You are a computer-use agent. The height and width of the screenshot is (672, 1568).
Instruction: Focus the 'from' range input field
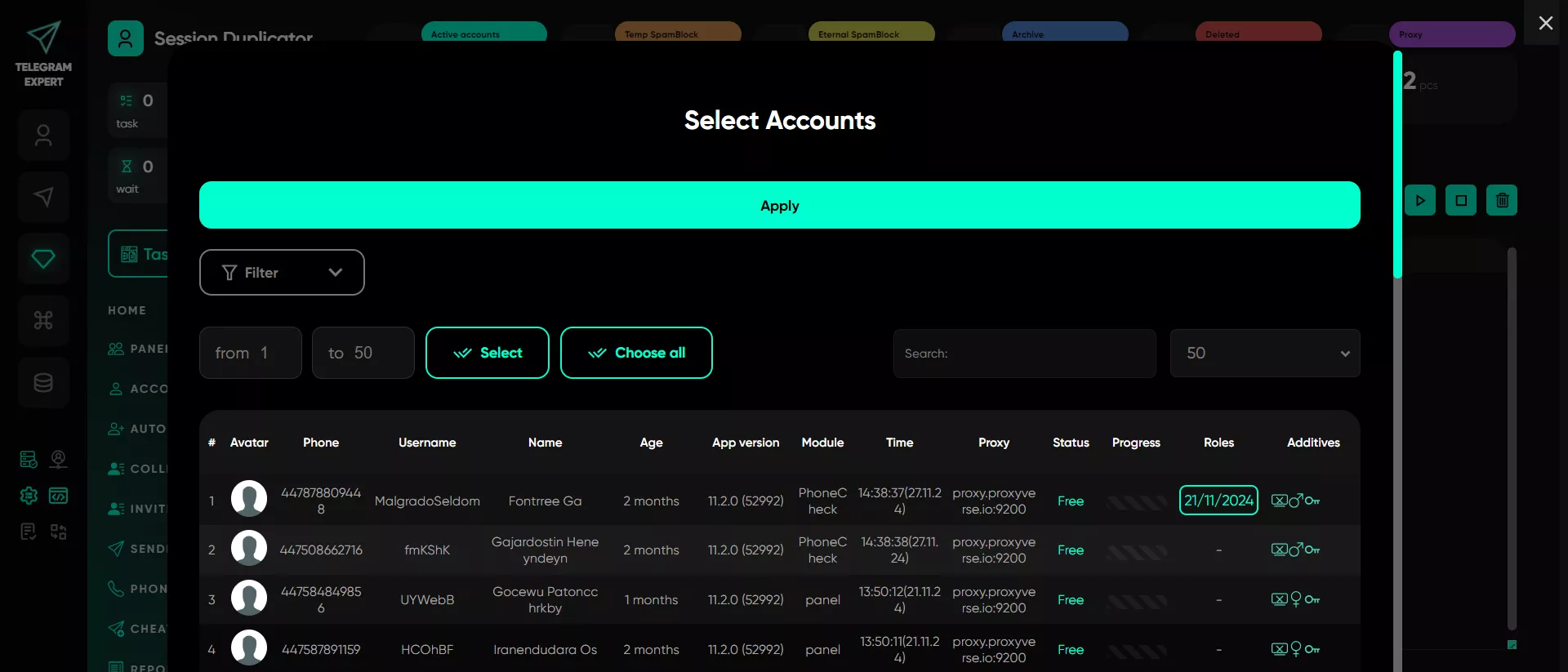(251, 353)
